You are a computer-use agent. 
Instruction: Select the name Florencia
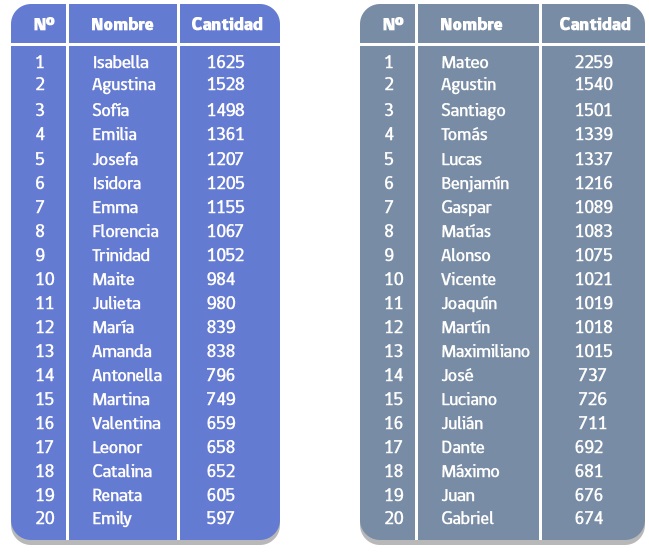(x=125, y=231)
